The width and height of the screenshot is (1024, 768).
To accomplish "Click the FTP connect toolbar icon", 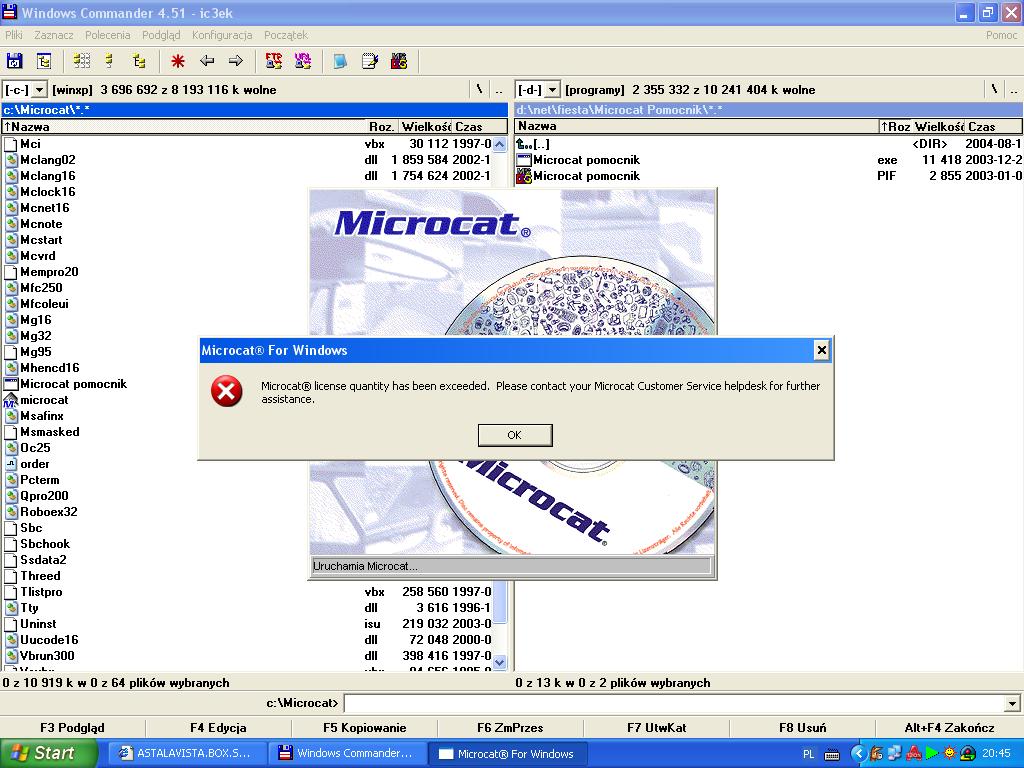I will coord(273,61).
